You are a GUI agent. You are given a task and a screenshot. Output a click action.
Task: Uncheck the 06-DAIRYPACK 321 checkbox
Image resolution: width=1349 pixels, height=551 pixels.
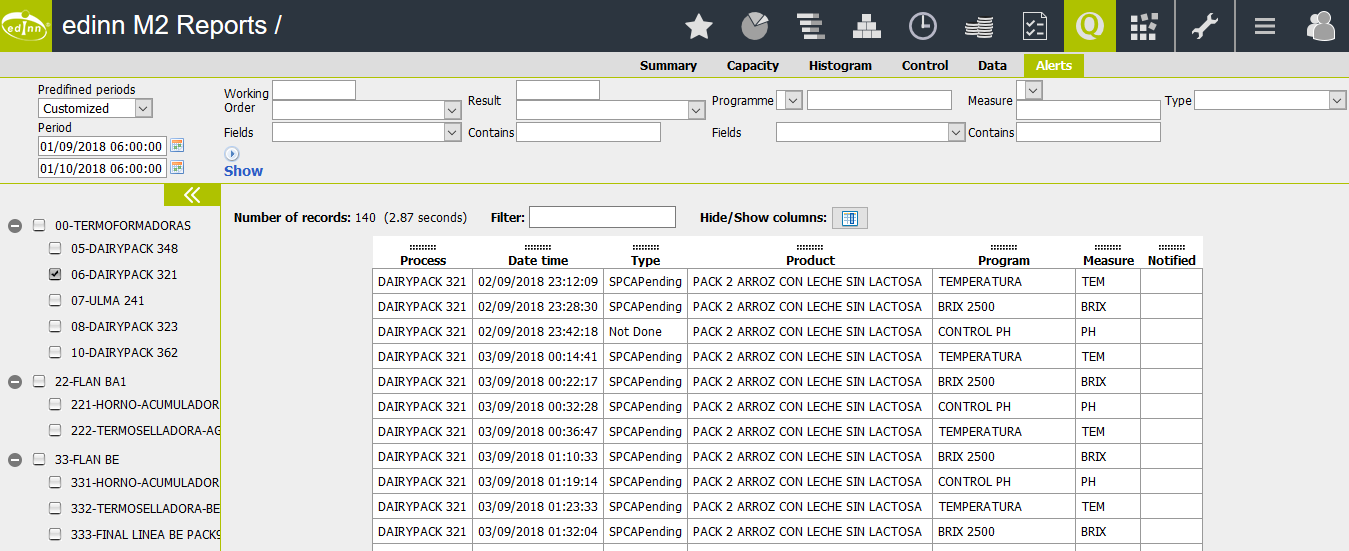(55, 274)
